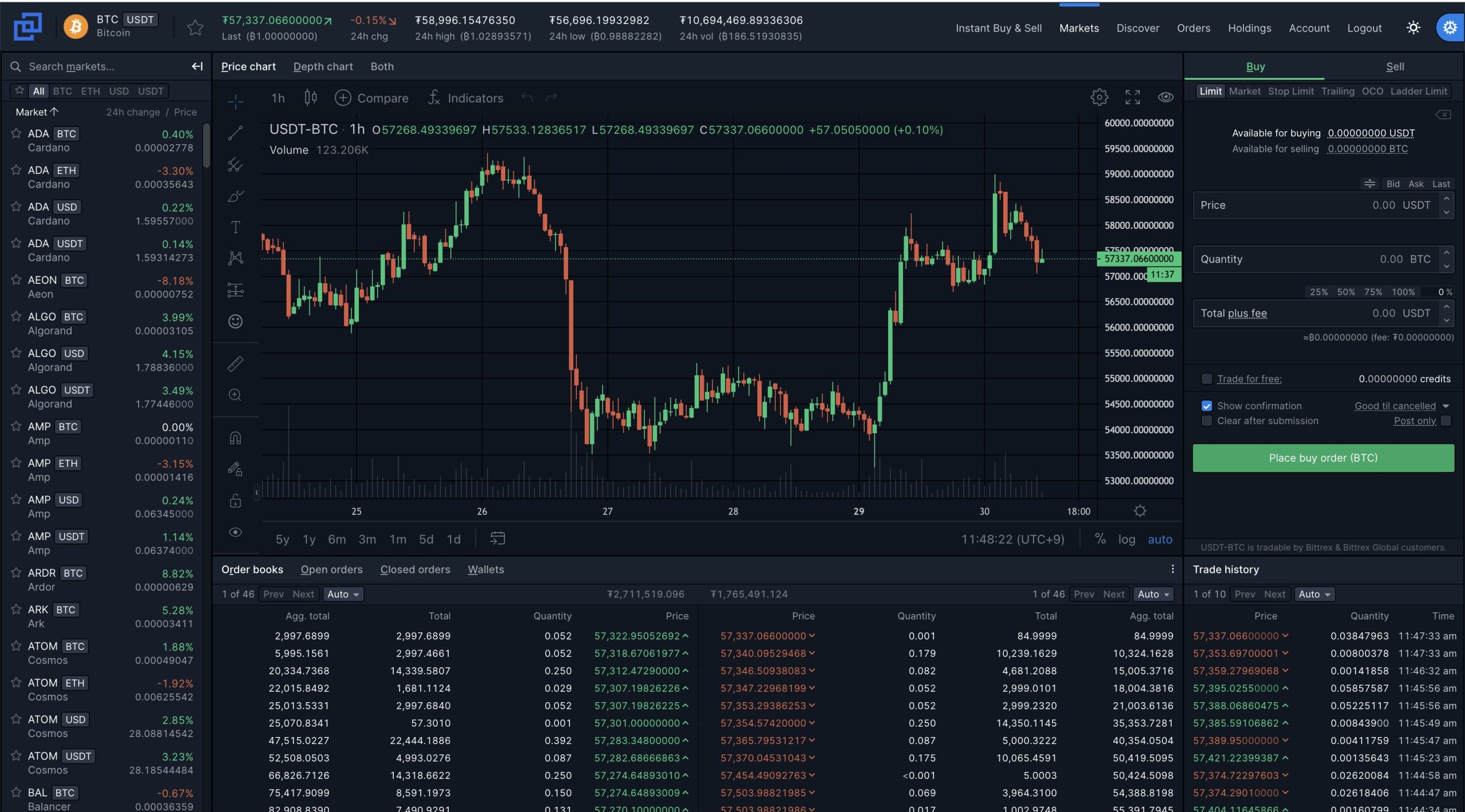Enable the Clear after submission checkbox
Screen dimensions: 1465x812
tap(1207, 421)
